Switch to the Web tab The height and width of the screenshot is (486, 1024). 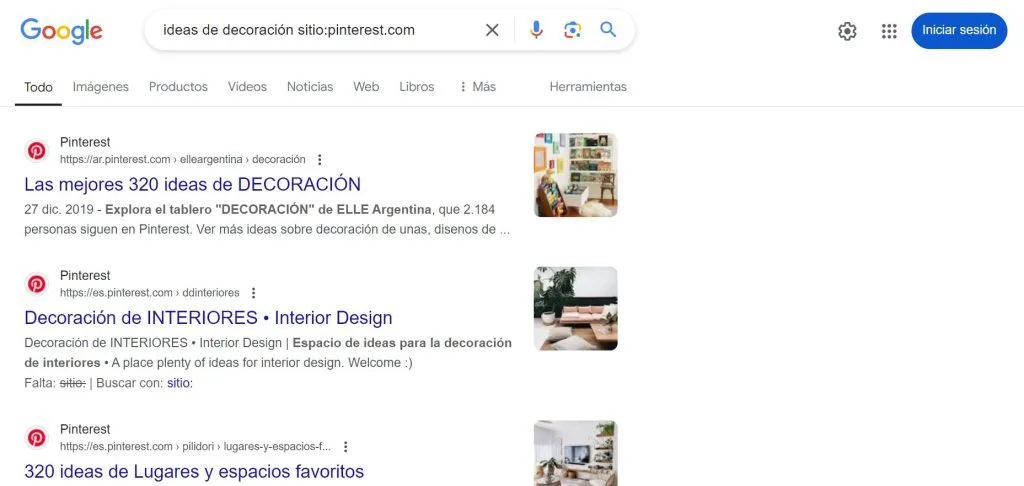[x=366, y=86]
